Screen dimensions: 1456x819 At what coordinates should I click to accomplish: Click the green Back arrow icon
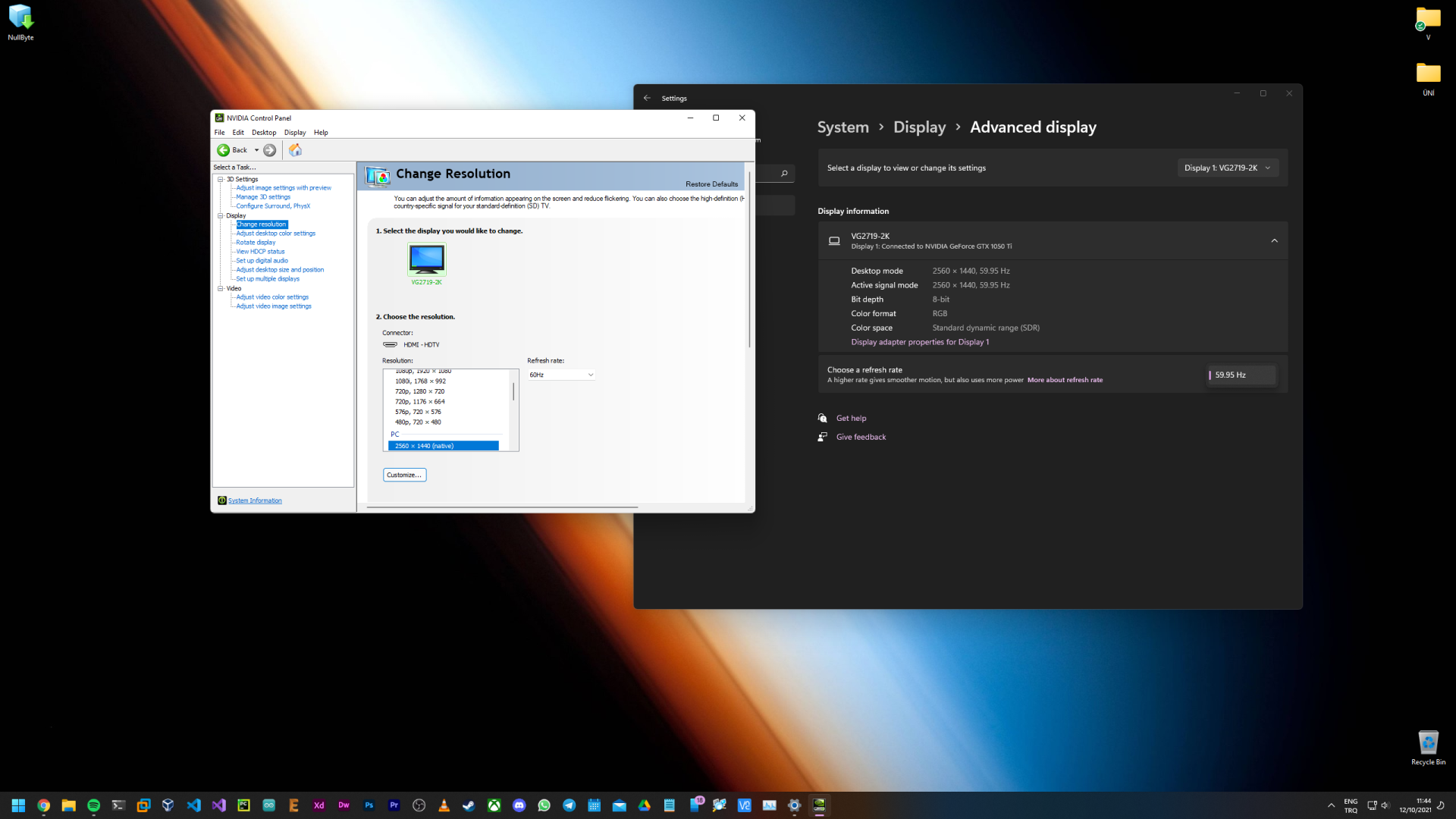pyautogui.click(x=223, y=150)
